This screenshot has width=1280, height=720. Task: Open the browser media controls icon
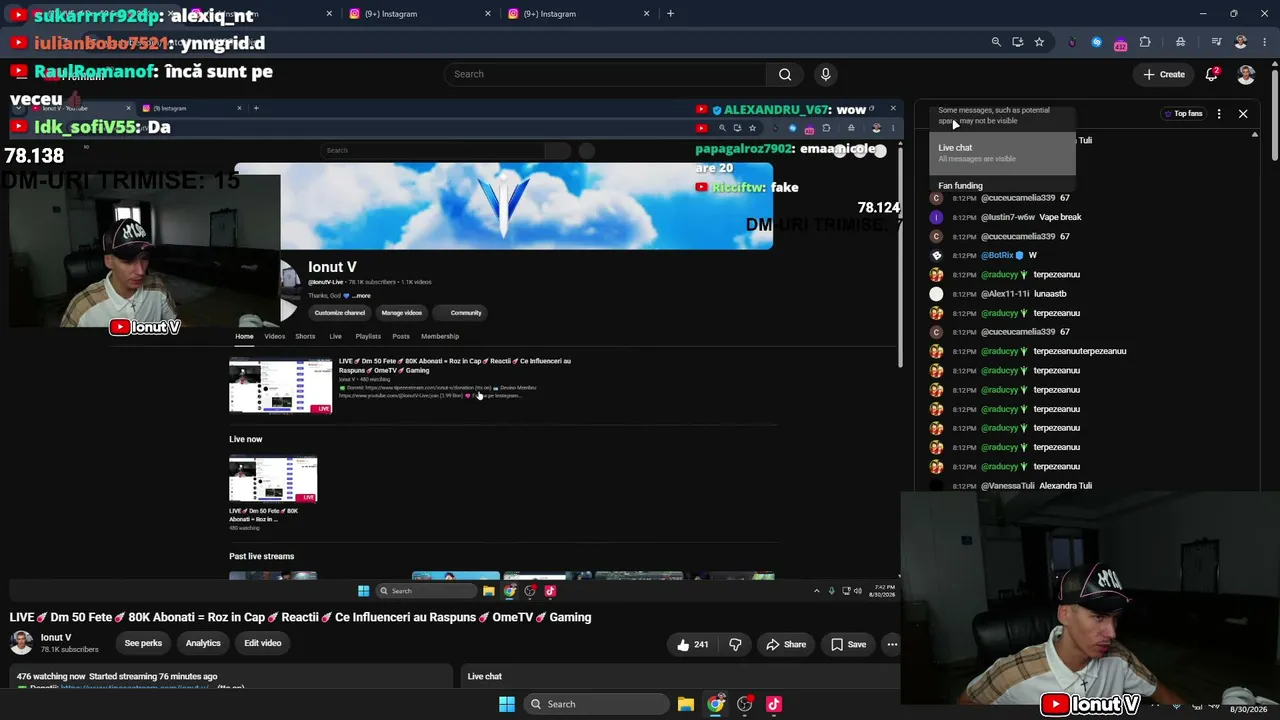[1216, 42]
